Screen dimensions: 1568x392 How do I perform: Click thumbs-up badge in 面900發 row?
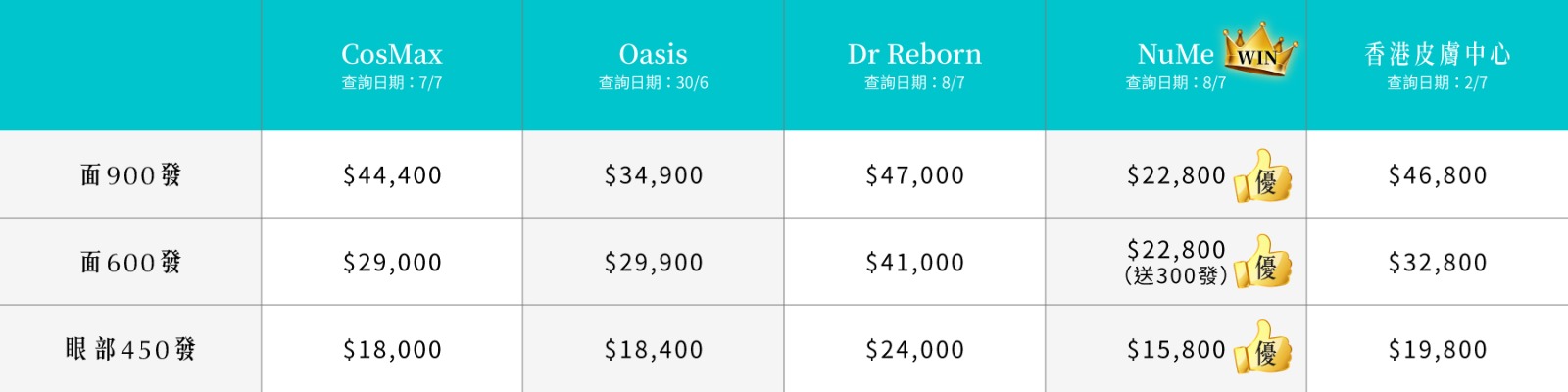coord(1262,176)
